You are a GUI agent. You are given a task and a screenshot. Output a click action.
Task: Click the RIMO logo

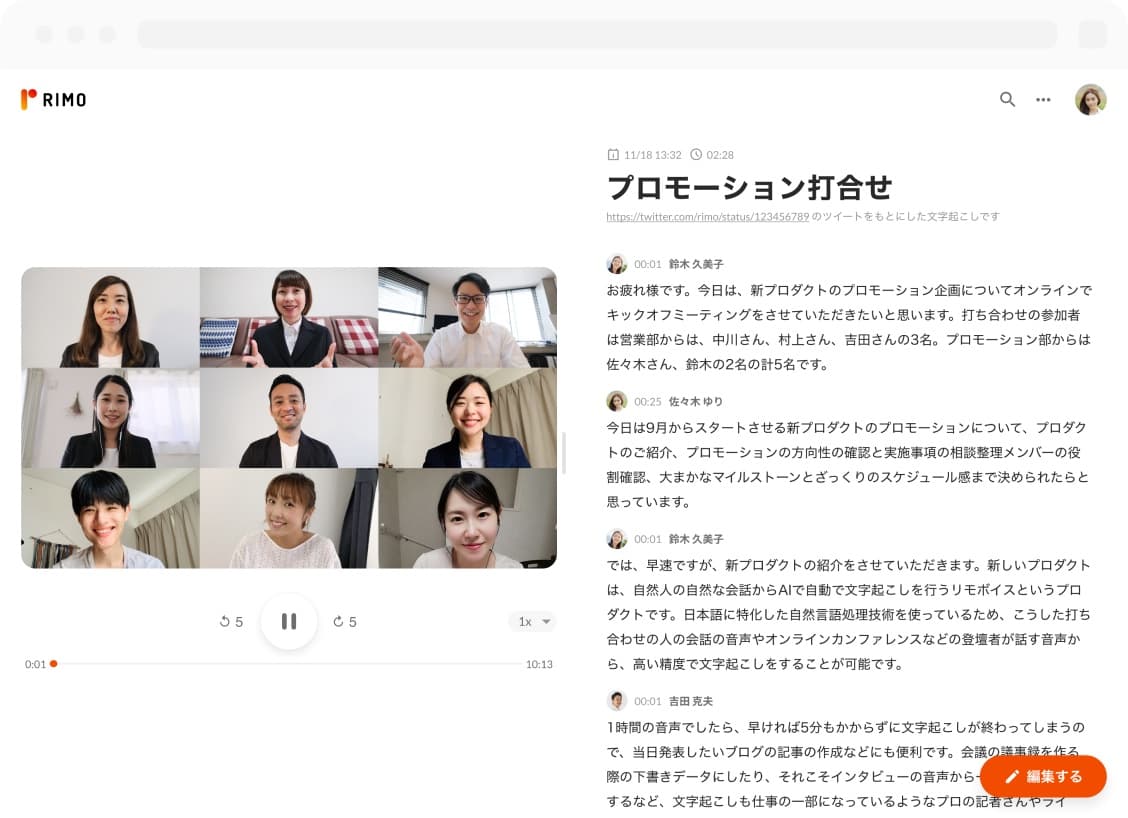[54, 99]
